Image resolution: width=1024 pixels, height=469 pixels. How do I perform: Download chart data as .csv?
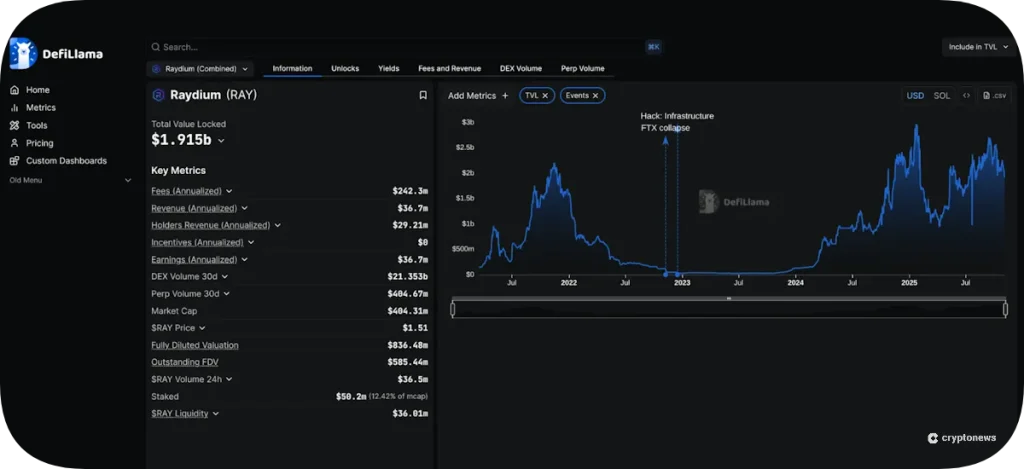coord(993,96)
